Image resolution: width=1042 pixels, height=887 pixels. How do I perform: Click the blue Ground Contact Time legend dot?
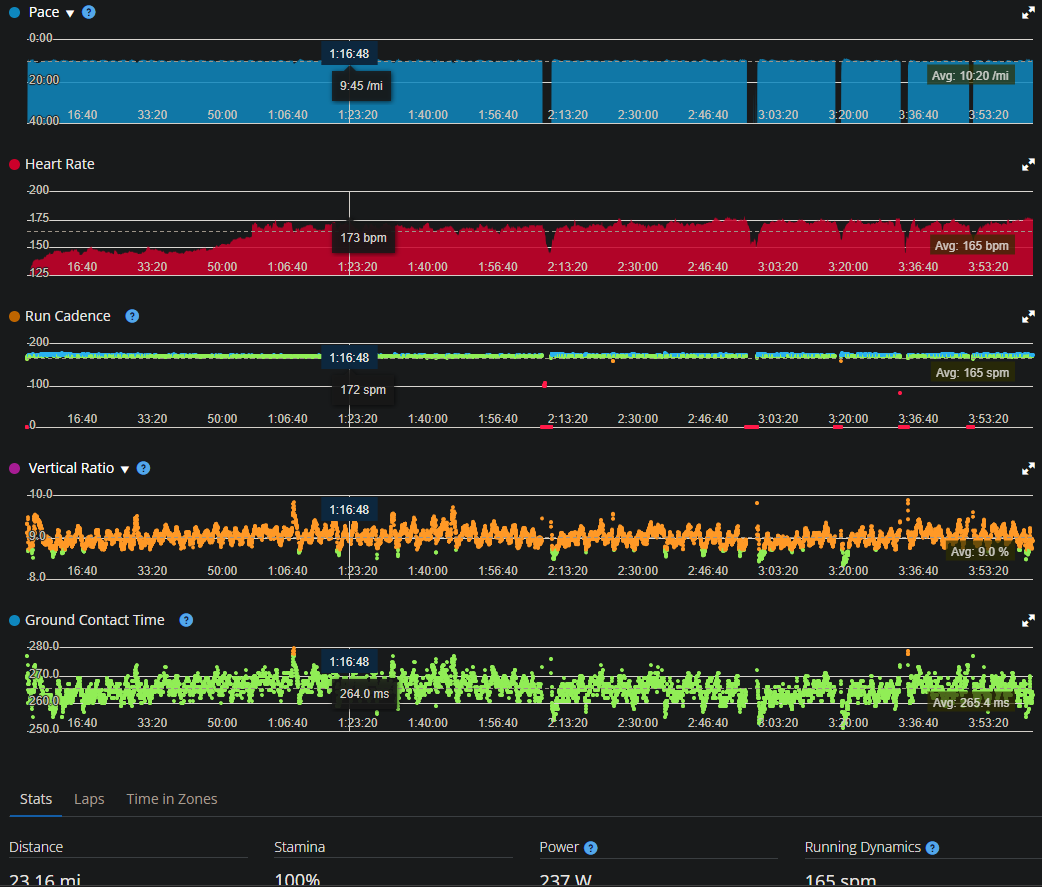14,620
